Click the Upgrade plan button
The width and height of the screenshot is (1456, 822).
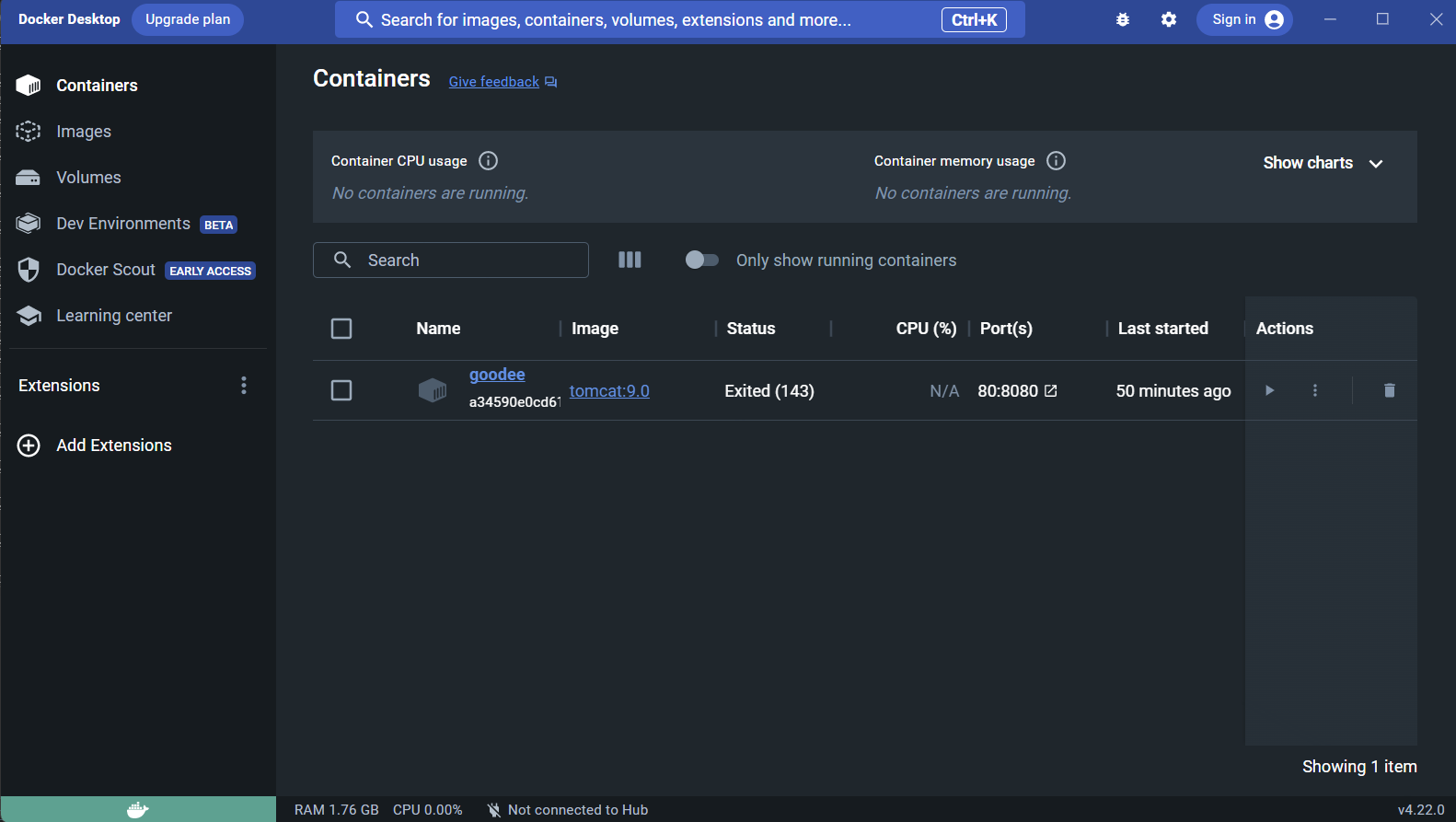[188, 19]
